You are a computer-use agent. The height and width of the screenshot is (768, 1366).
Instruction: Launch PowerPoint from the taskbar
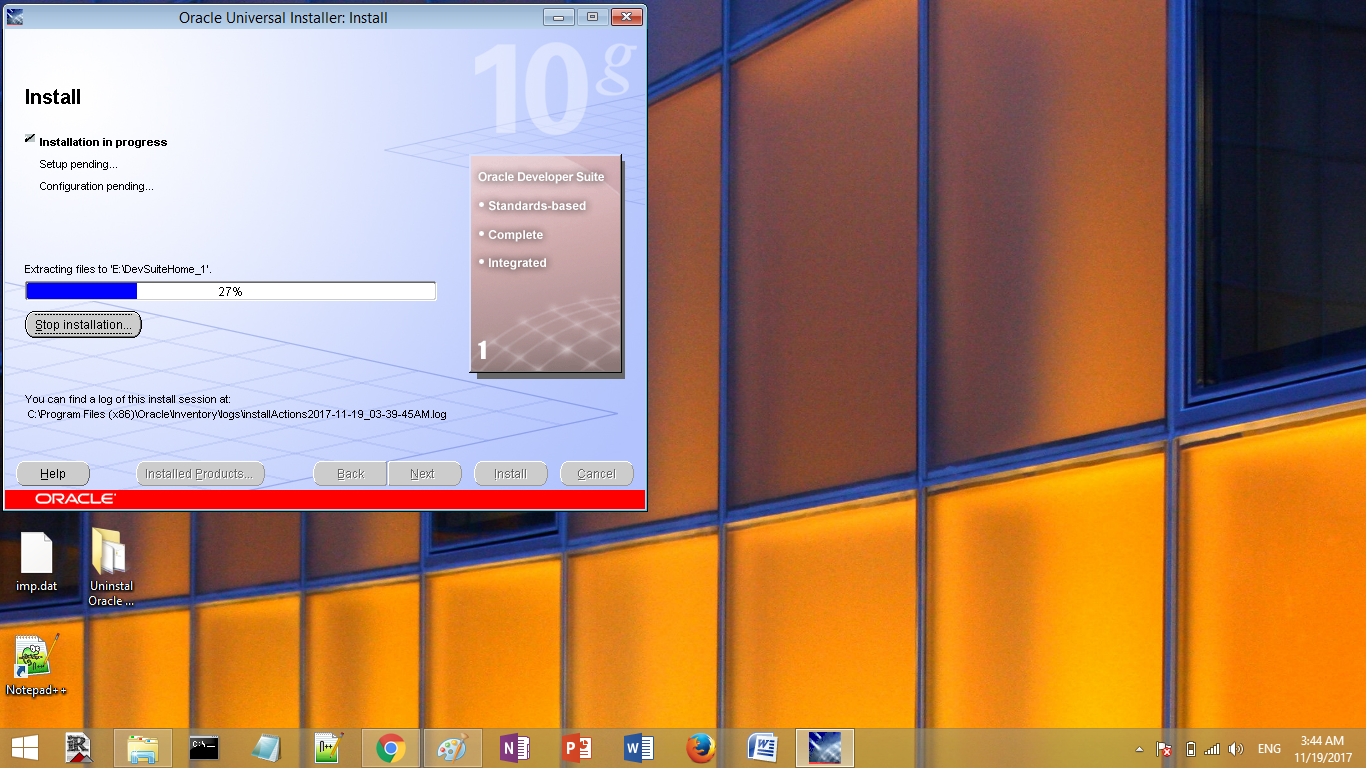point(576,747)
